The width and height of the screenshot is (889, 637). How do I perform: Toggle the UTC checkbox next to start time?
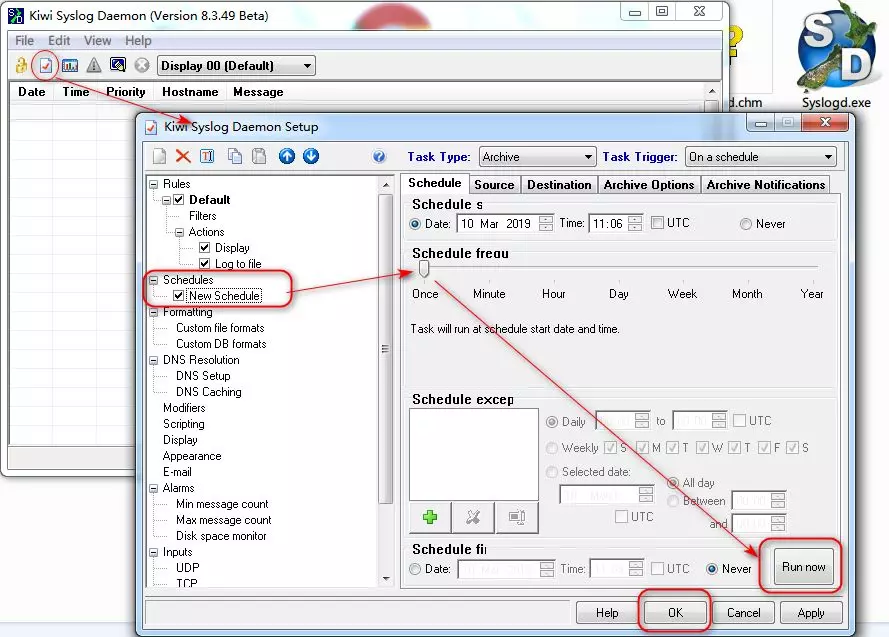[x=657, y=223]
